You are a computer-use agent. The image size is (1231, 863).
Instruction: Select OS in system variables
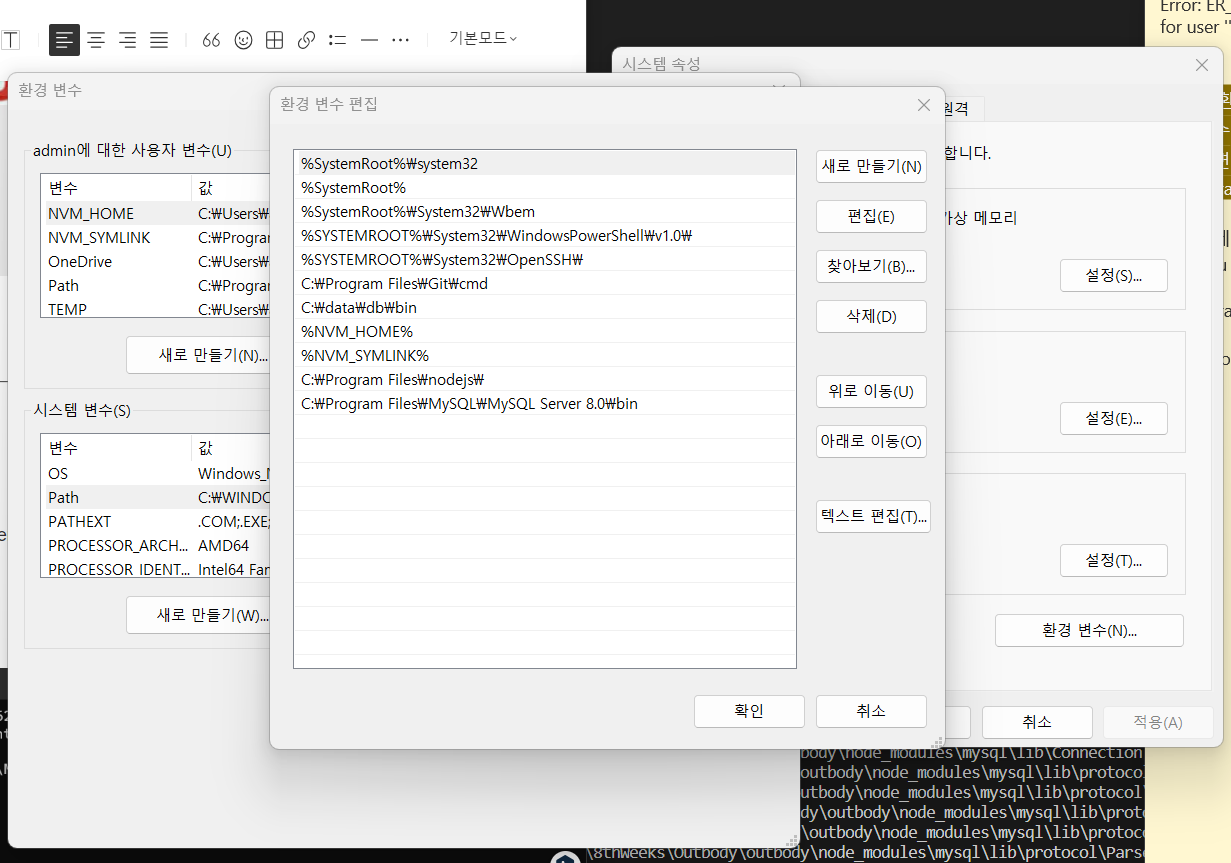click(x=156, y=473)
